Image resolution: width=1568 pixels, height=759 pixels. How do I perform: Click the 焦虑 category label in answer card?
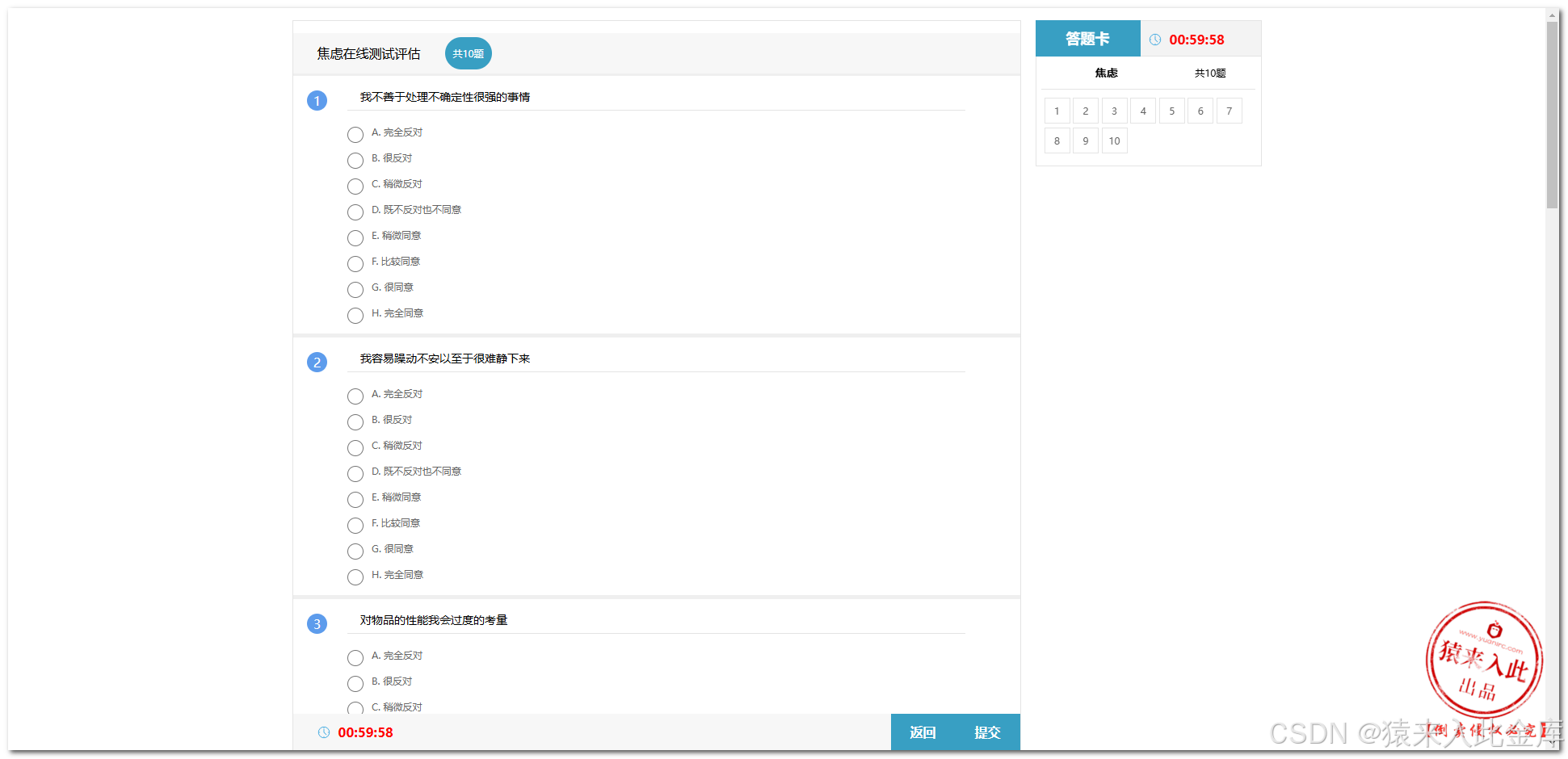point(1107,73)
